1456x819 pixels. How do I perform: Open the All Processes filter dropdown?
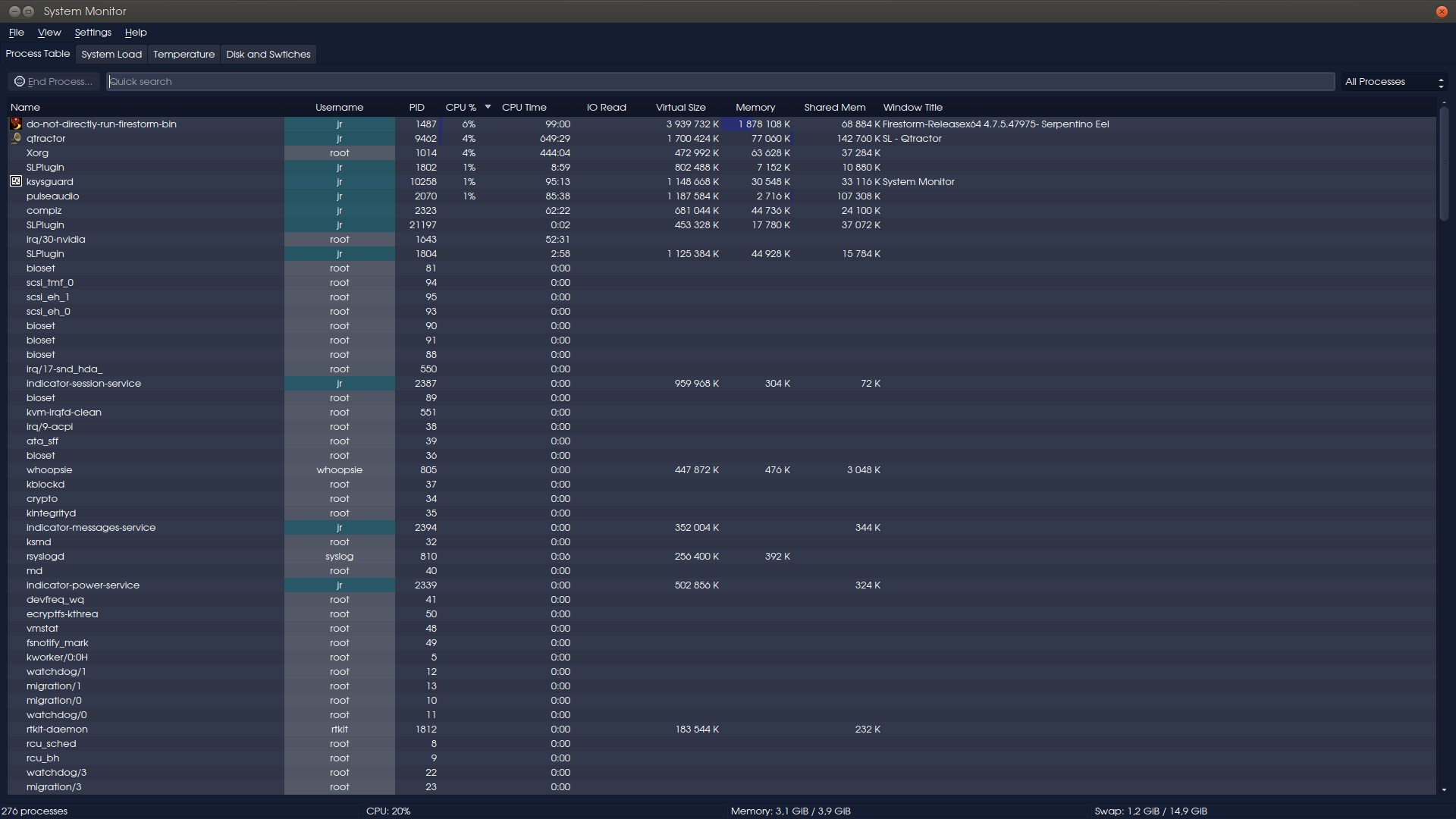coord(1394,81)
